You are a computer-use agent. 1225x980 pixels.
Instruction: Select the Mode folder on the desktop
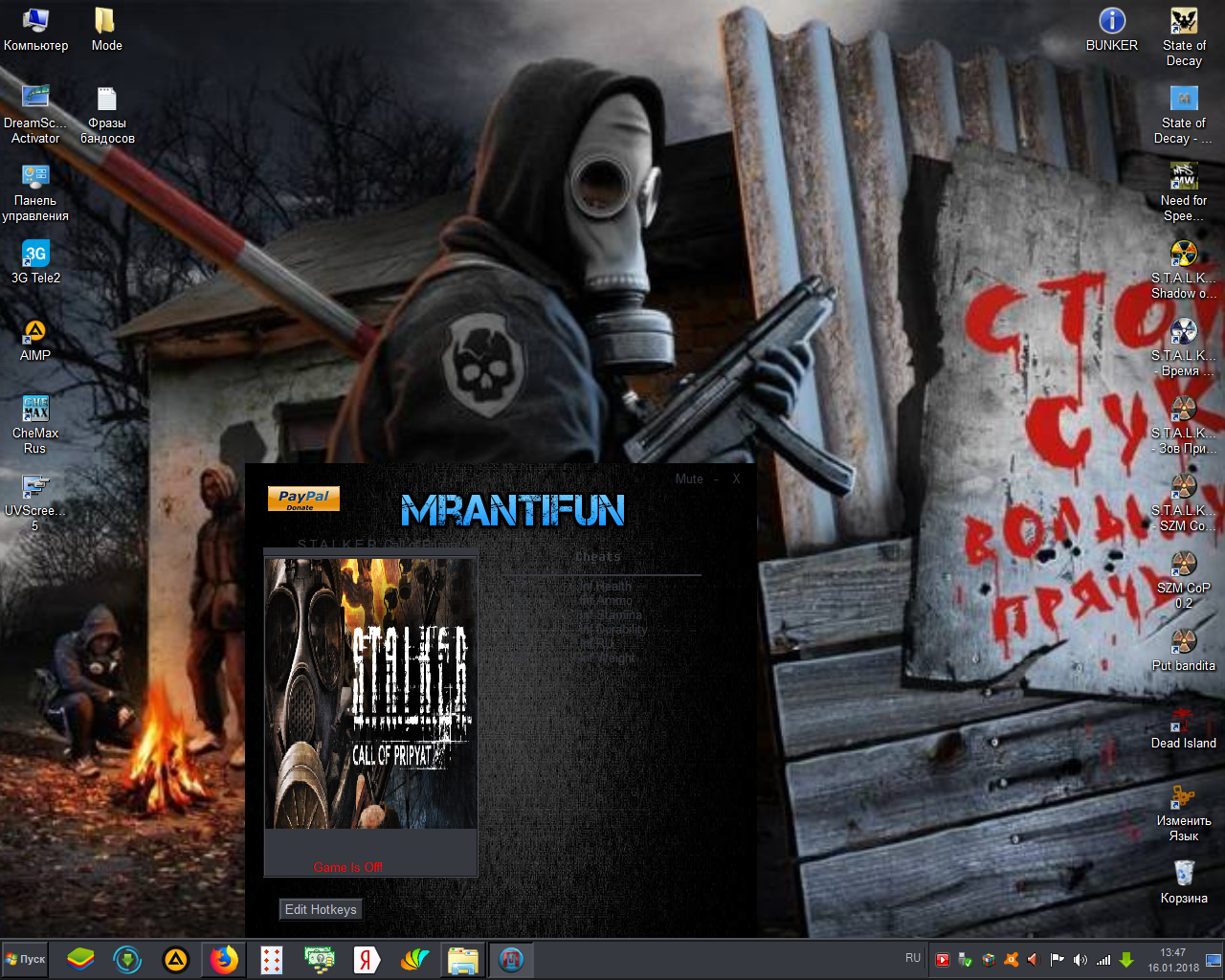click(x=106, y=30)
